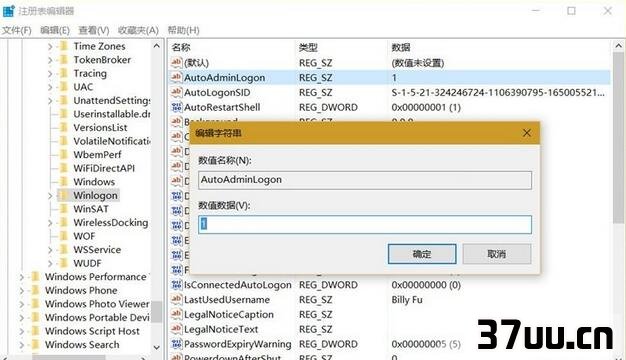The width and height of the screenshot is (626, 360).
Task: Open the 查看(V) menu
Action: (93, 30)
